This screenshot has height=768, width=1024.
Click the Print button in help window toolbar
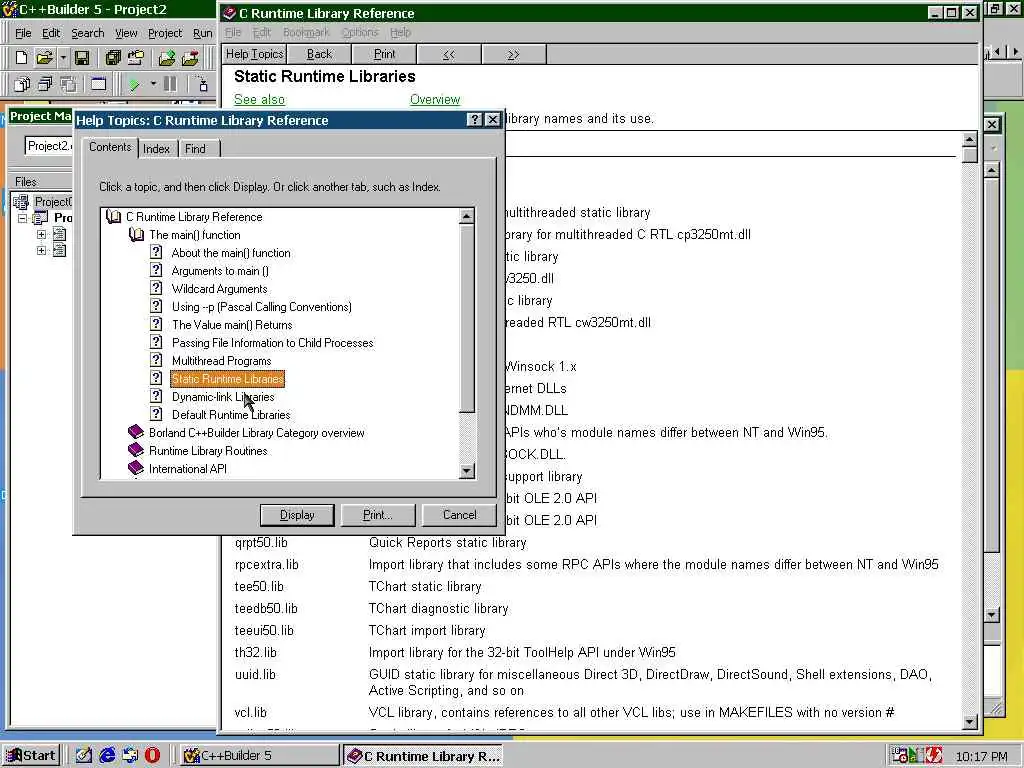(x=384, y=54)
